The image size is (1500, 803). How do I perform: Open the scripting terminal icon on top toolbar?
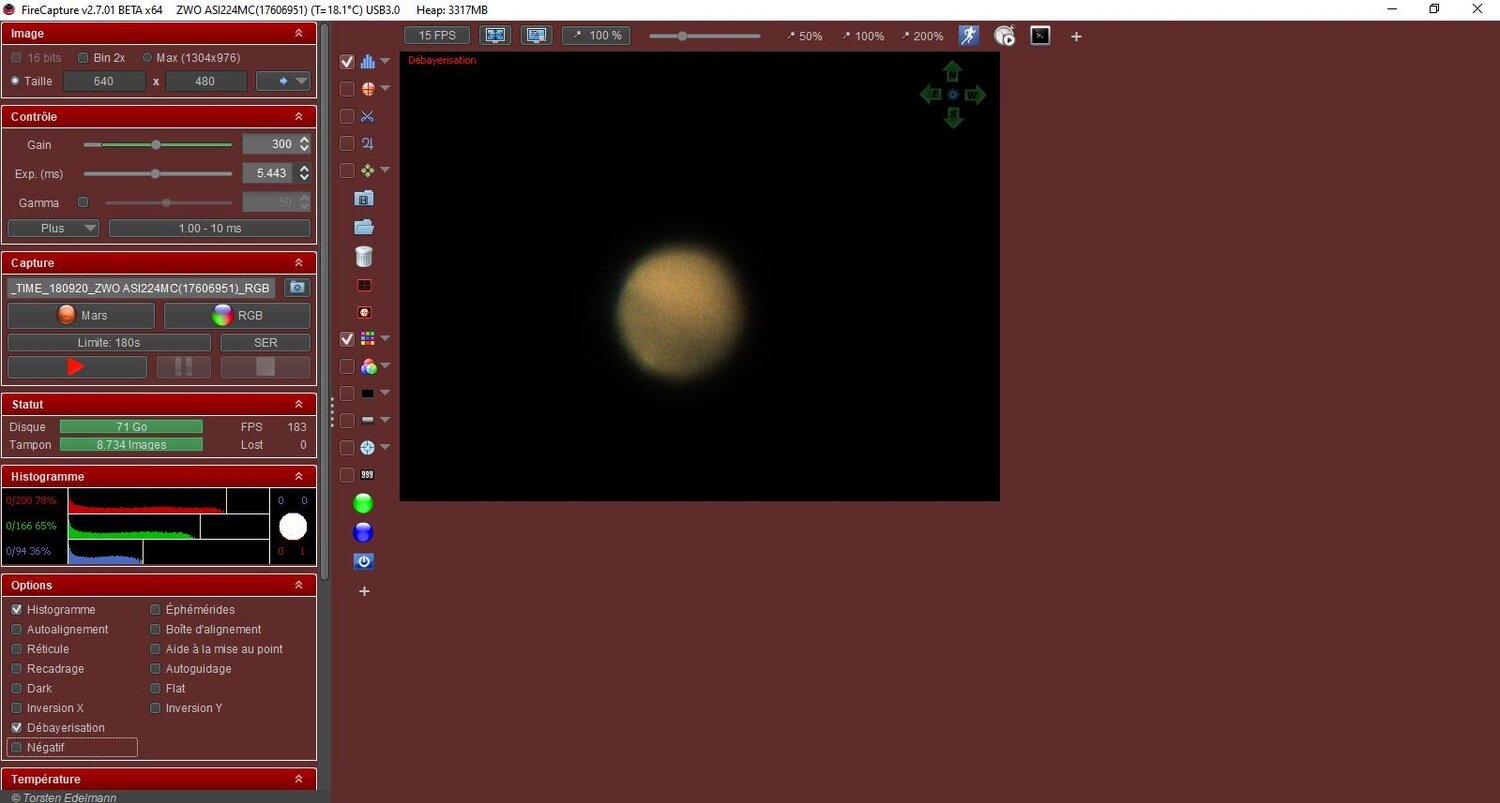(1040, 35)
